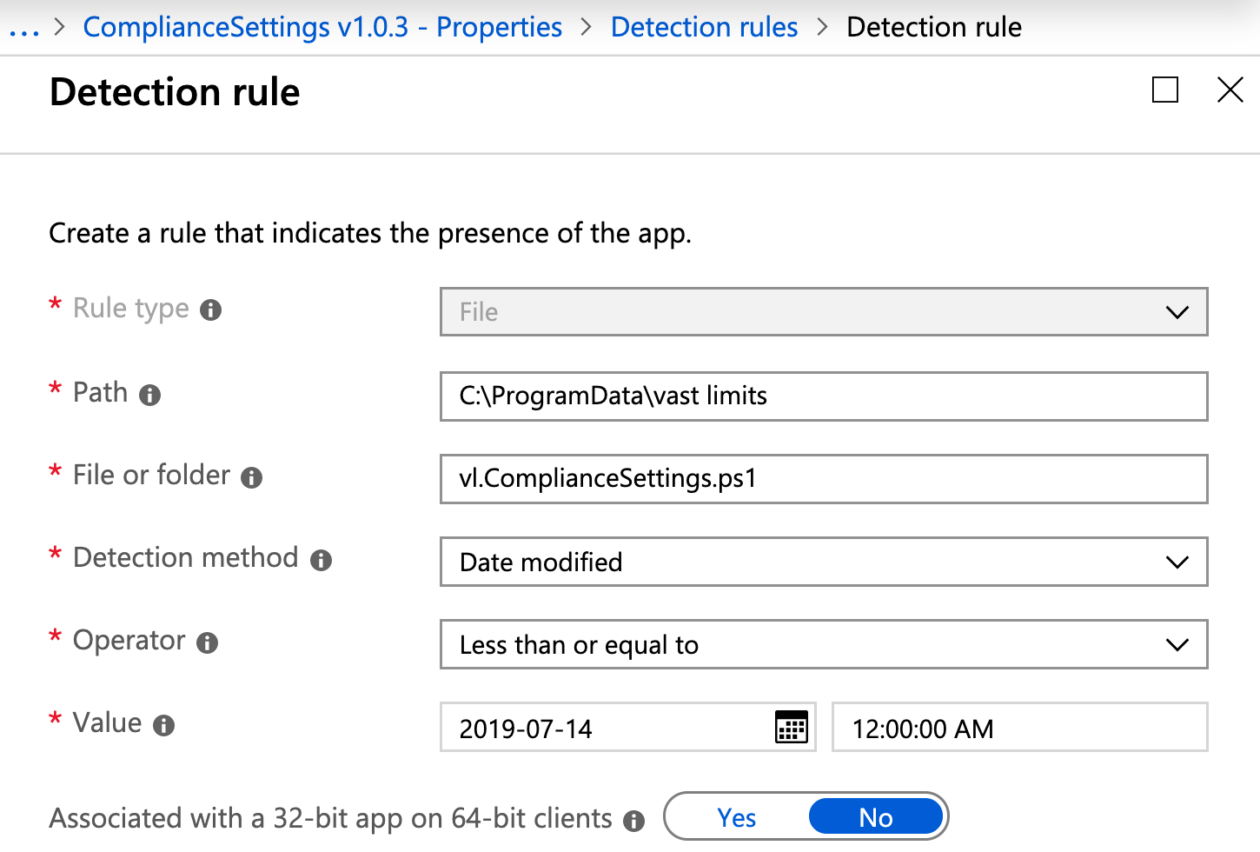Open the Detection method dropdown
Viewport: 1260px width, 852px height.
pos(1179,561)
